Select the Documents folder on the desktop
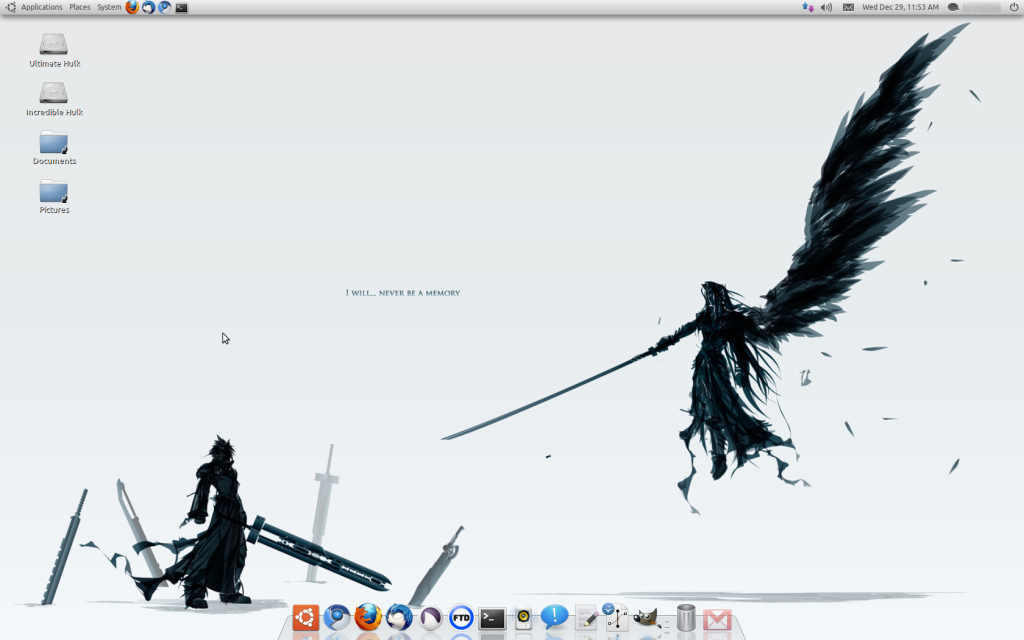 point(54,148)
